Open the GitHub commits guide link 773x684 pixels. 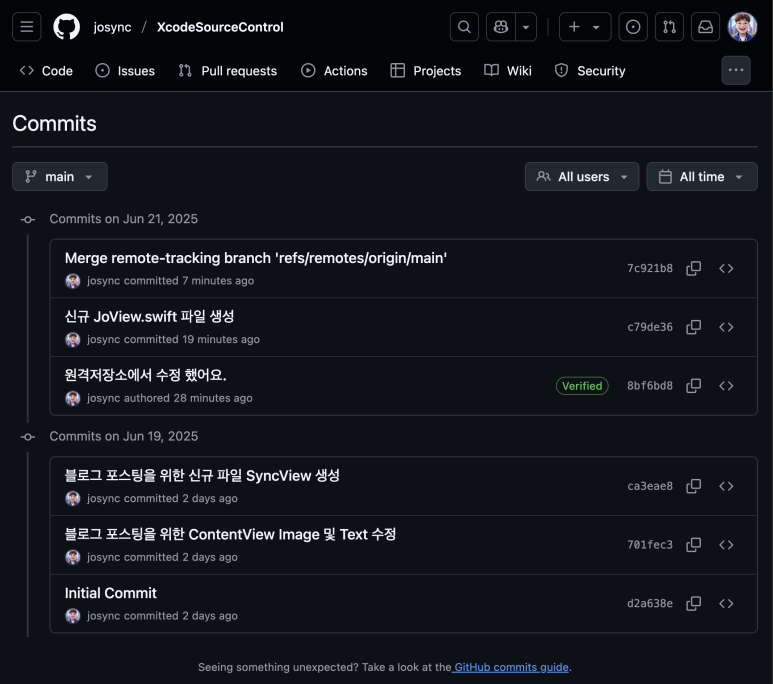(x=511, y=667)
